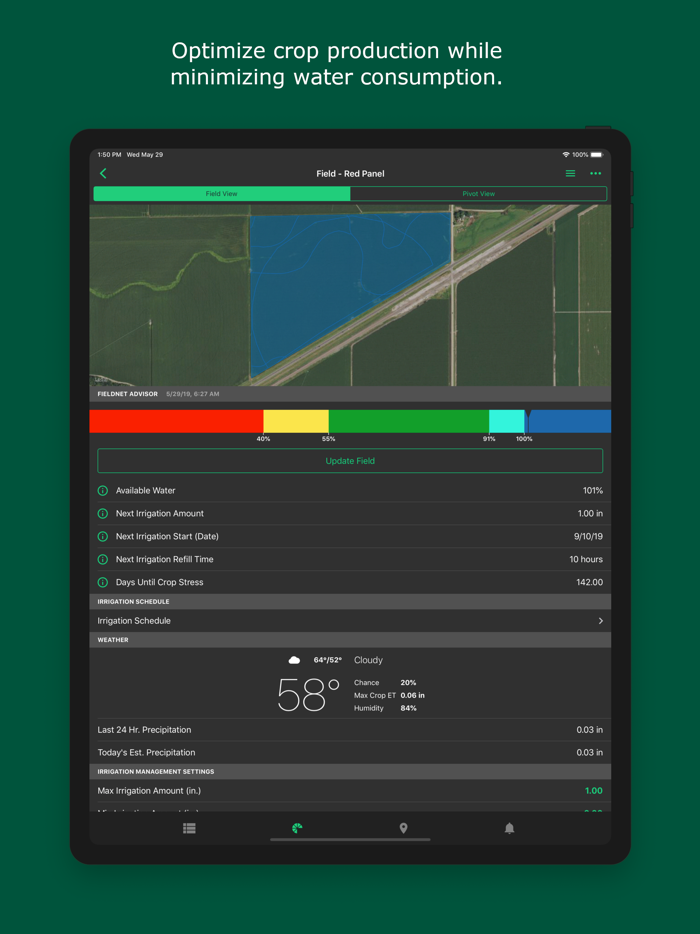Tap the 40% threshold label
Viewport: 700px width, 934px height.
pos(263,439)
